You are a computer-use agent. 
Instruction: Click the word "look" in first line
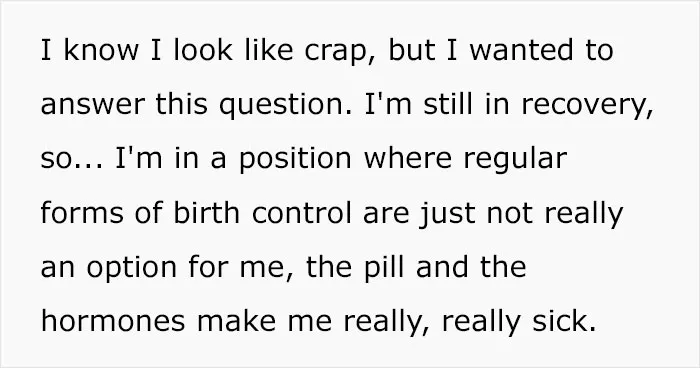pos(203,50)
